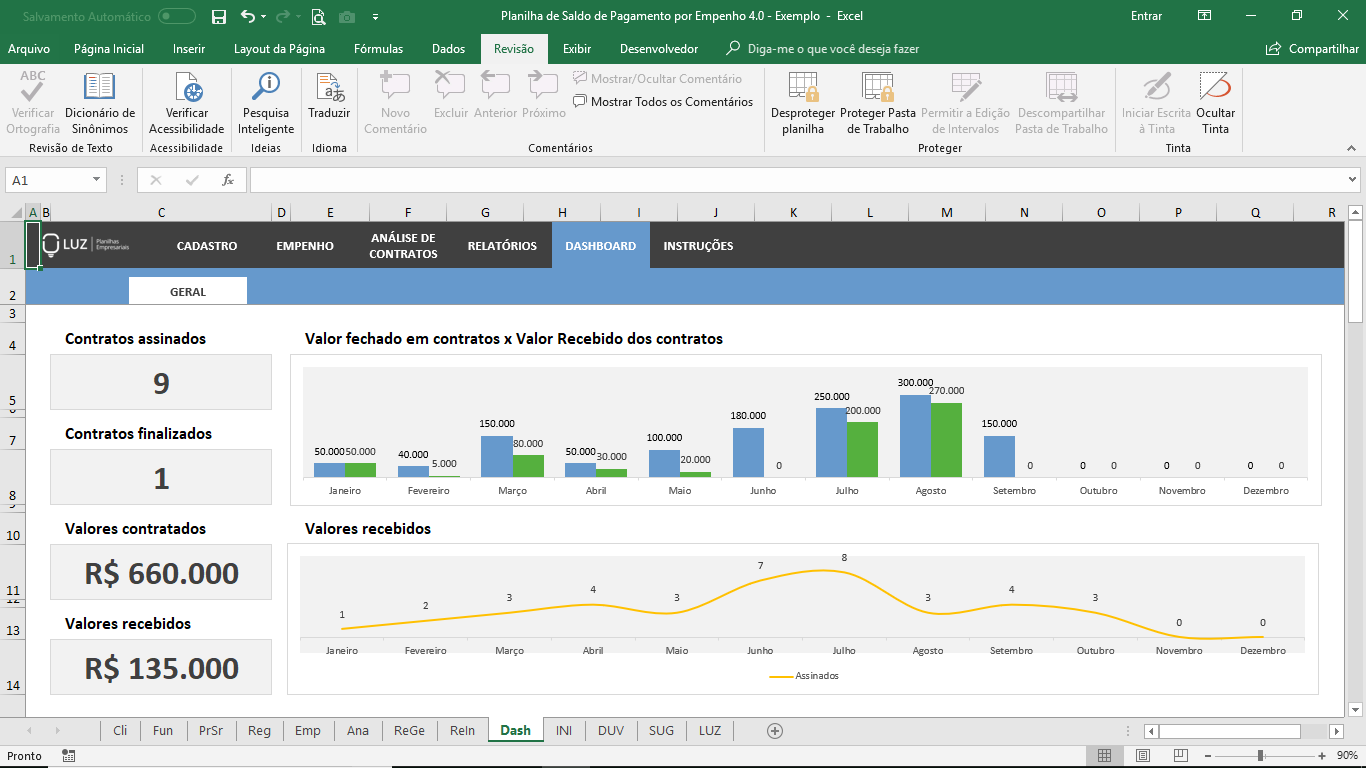Toggle the Salvamento Automático switch
This screenshot has width=1366, height=768.
pos(177,16)
